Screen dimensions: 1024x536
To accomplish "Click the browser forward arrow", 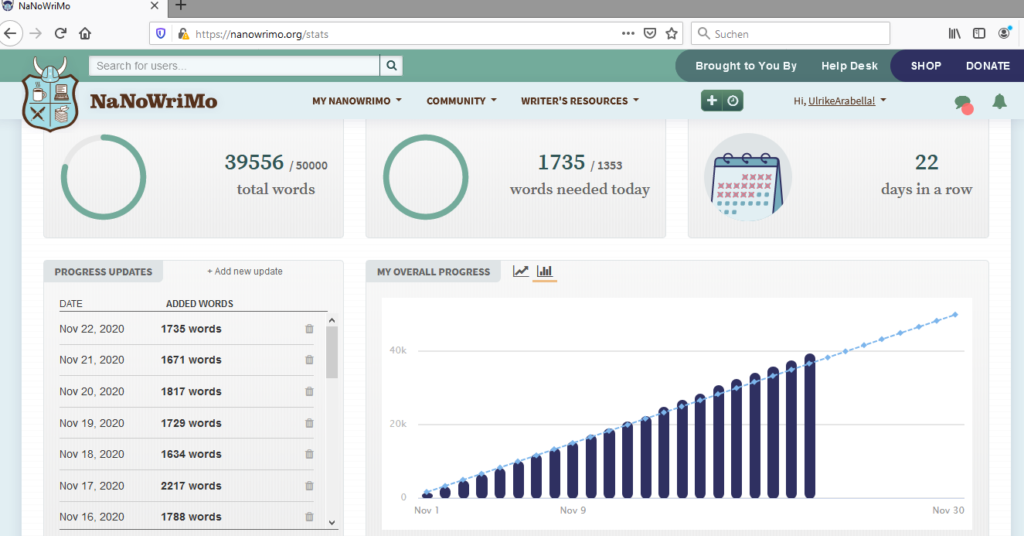I will pos(35,33).
